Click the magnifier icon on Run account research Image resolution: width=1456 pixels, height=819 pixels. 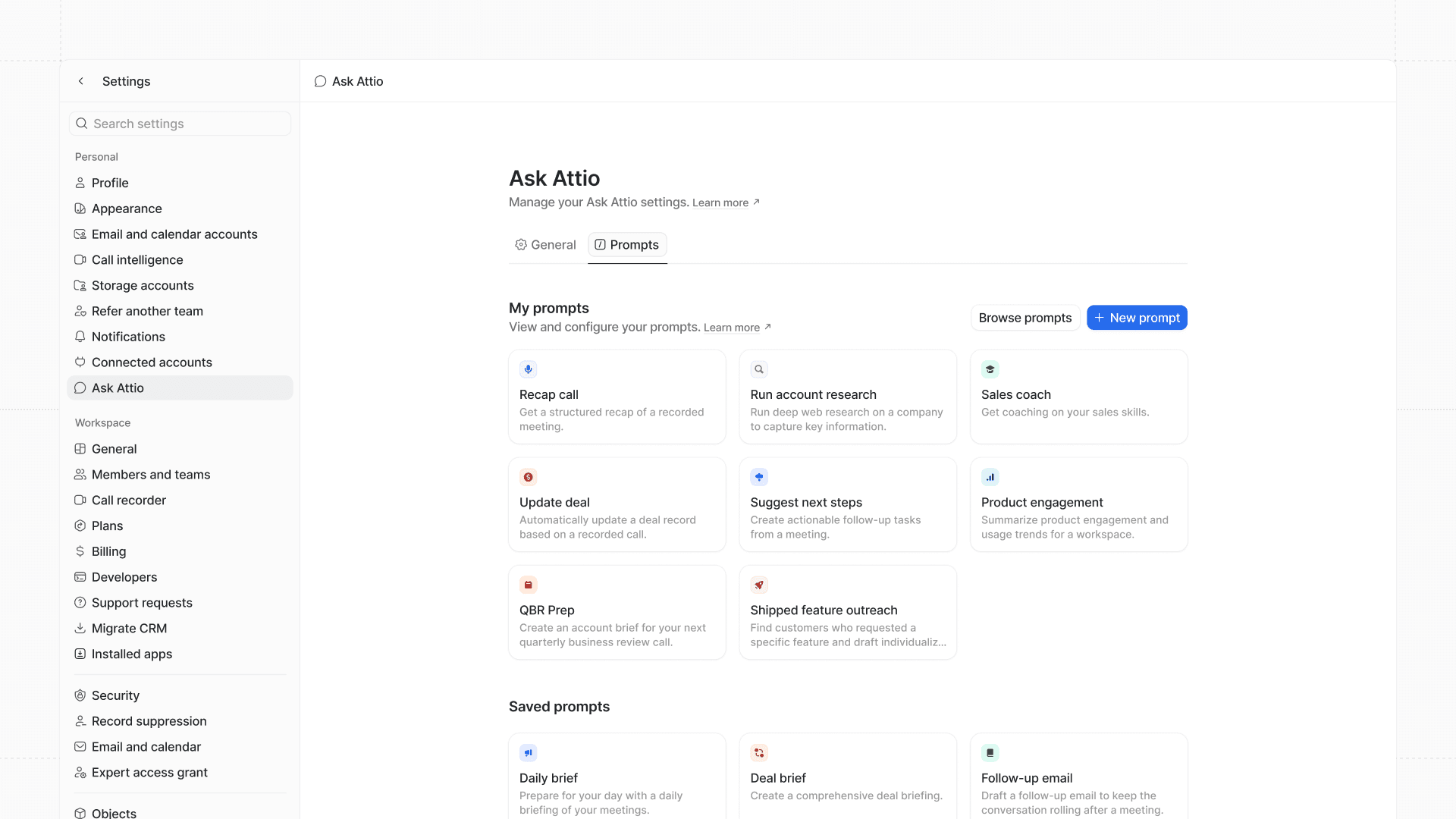759,369
